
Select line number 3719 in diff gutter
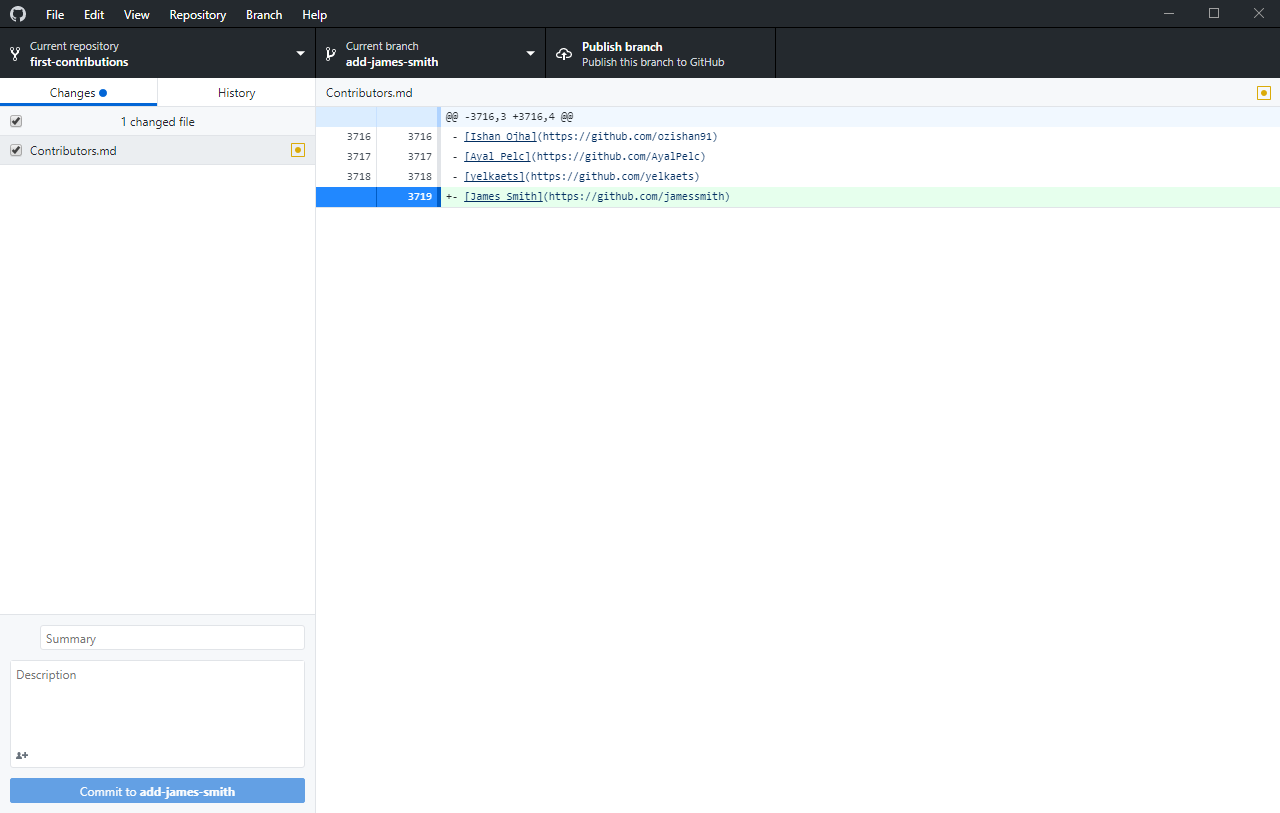(x=419, y=197)
